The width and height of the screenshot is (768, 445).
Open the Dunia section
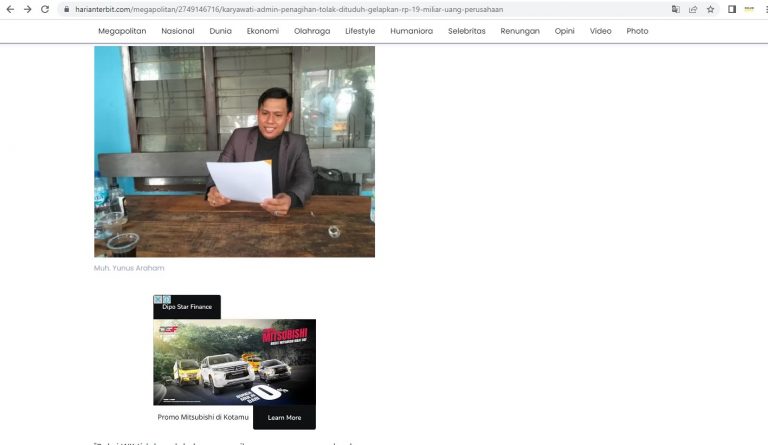220,31
